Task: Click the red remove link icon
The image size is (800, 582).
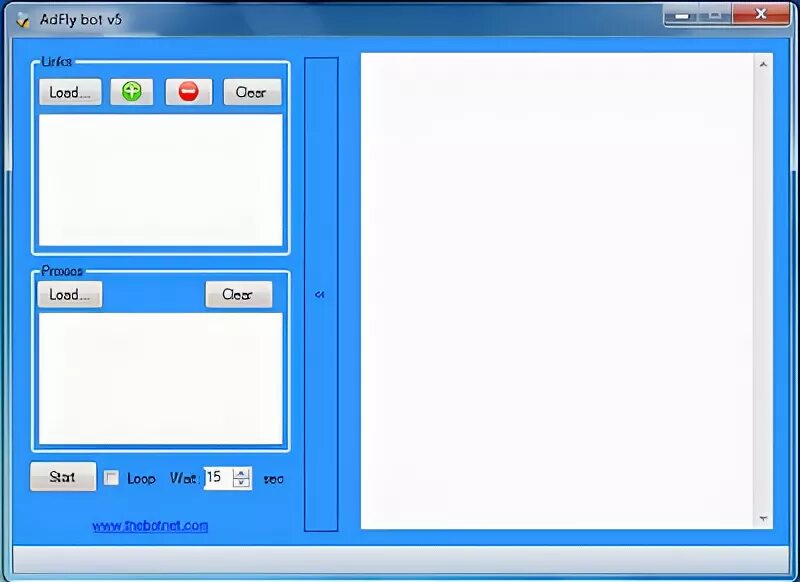Action: 189,92
